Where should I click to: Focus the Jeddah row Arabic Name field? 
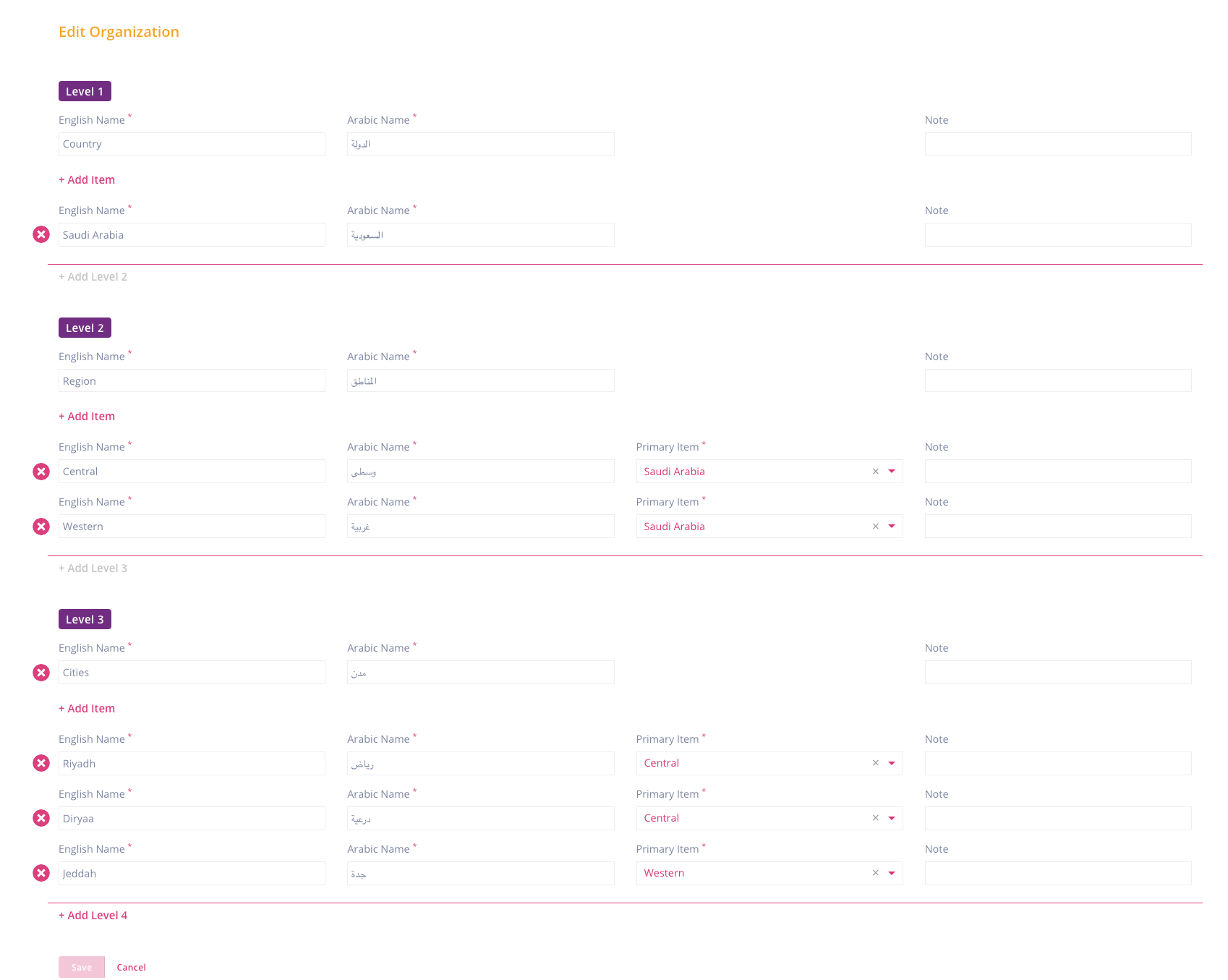click(481, 873)
